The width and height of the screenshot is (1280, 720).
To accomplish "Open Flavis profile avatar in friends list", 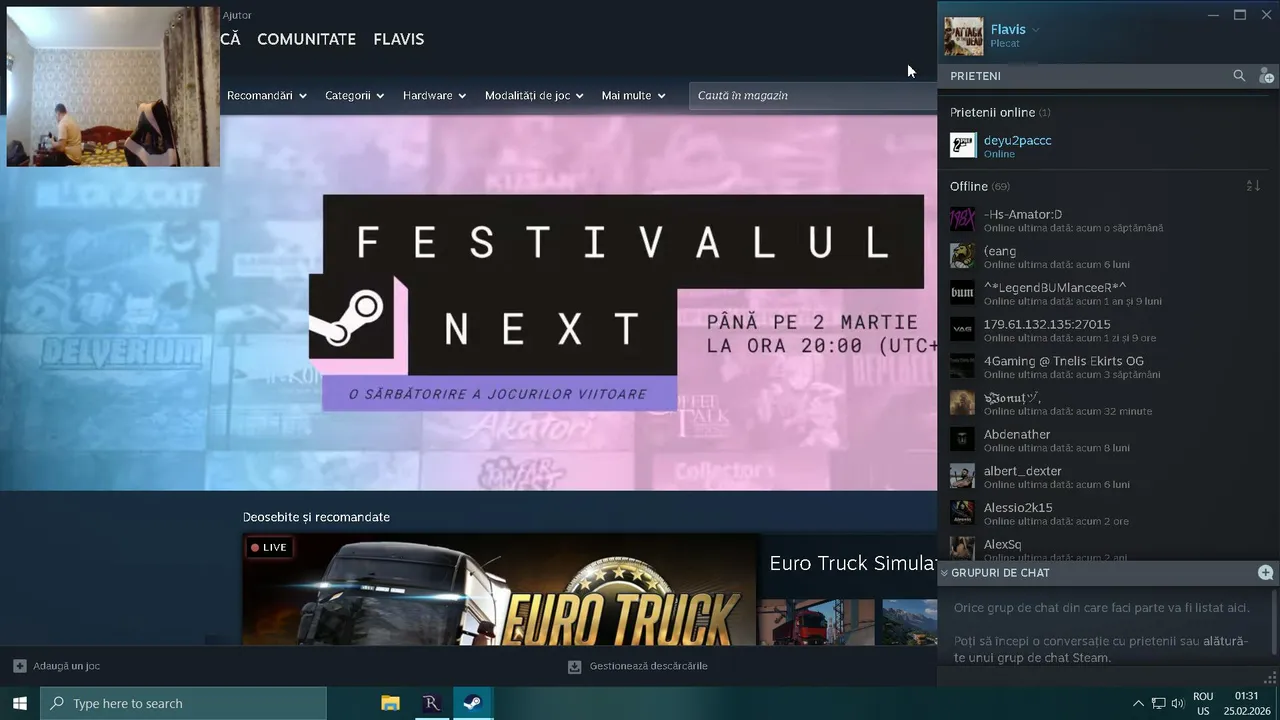I will click(x=964, y=37).
